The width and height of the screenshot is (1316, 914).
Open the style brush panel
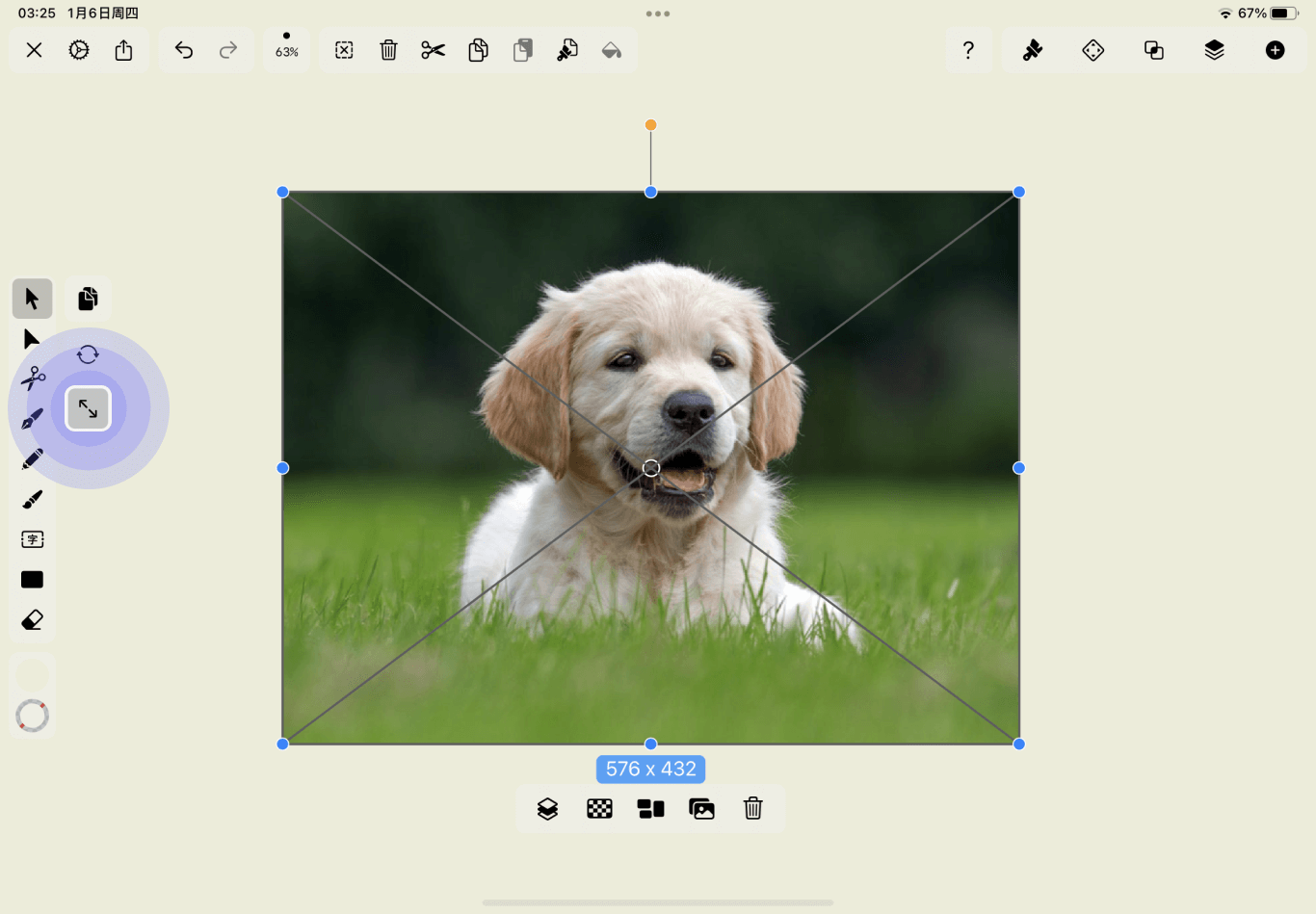coord(1033,50)
